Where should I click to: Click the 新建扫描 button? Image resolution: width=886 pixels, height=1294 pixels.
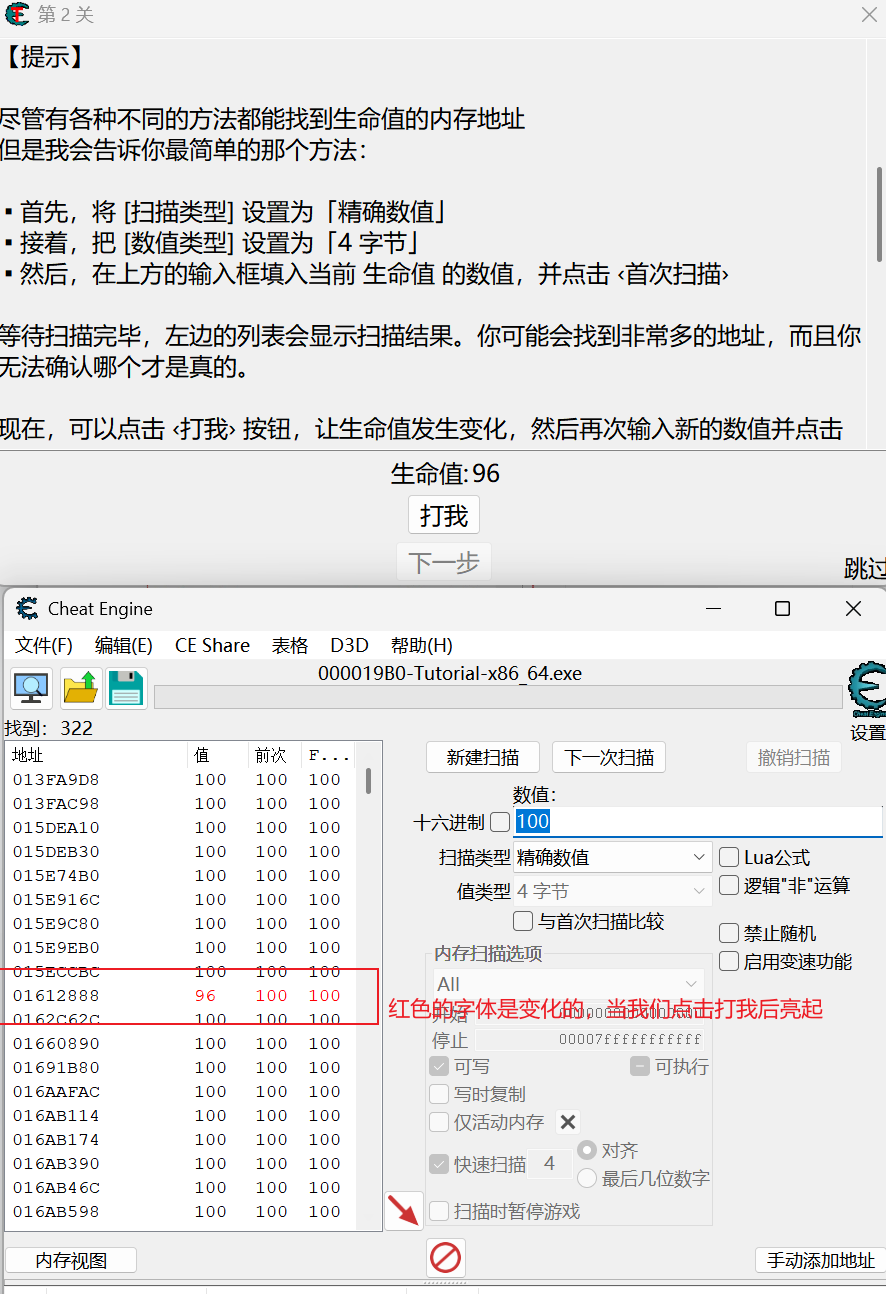click(x=483, y=757)
